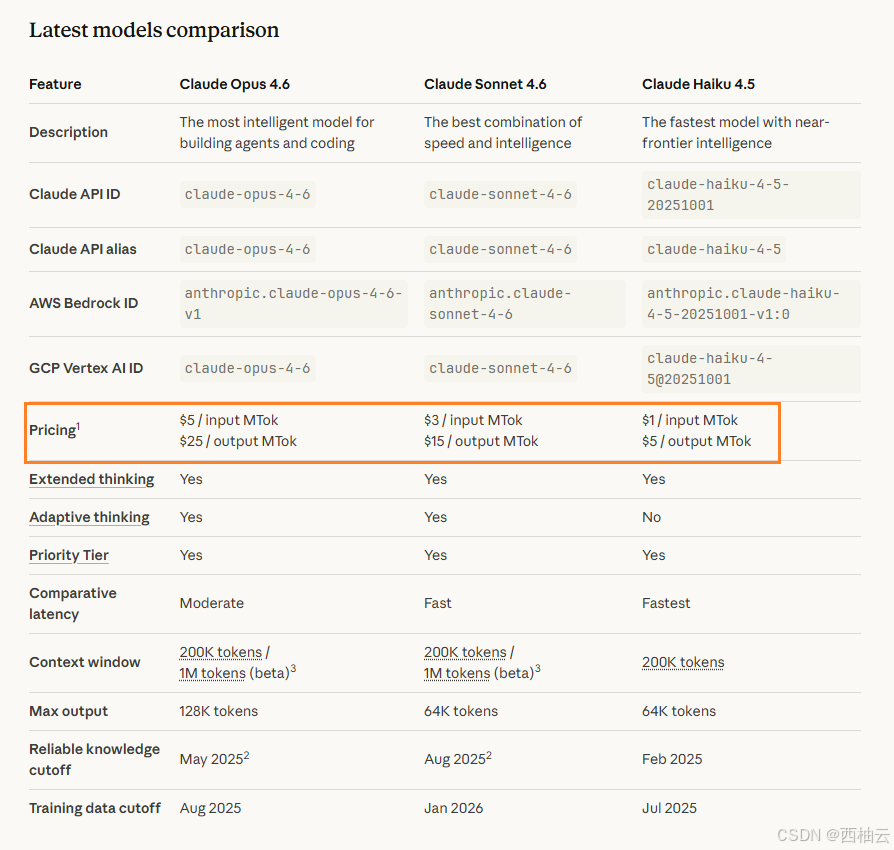
Task: Click the 'Fastest' latency value
Action: 666,603
